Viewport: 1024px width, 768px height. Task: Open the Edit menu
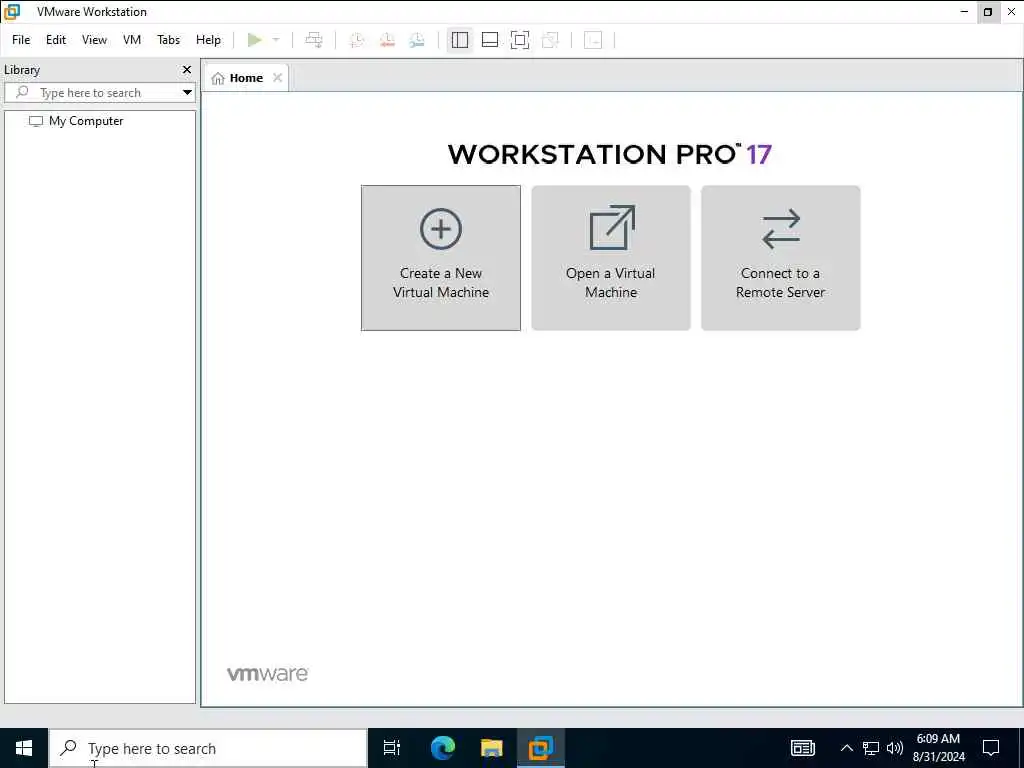(56, 40)
